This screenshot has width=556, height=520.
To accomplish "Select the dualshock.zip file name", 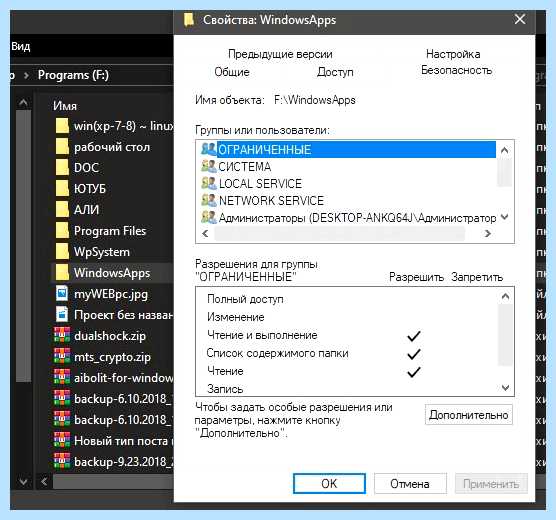I will tap(110, 336).
